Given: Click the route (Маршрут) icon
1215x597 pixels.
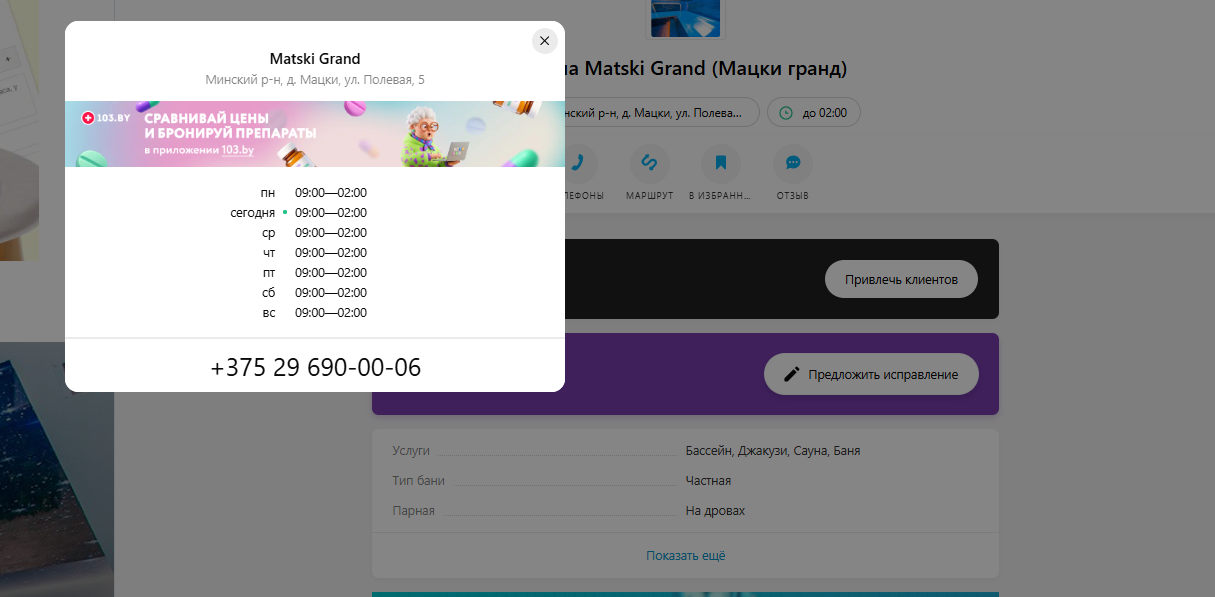Looking at the screenshot, I should [649, 163].
